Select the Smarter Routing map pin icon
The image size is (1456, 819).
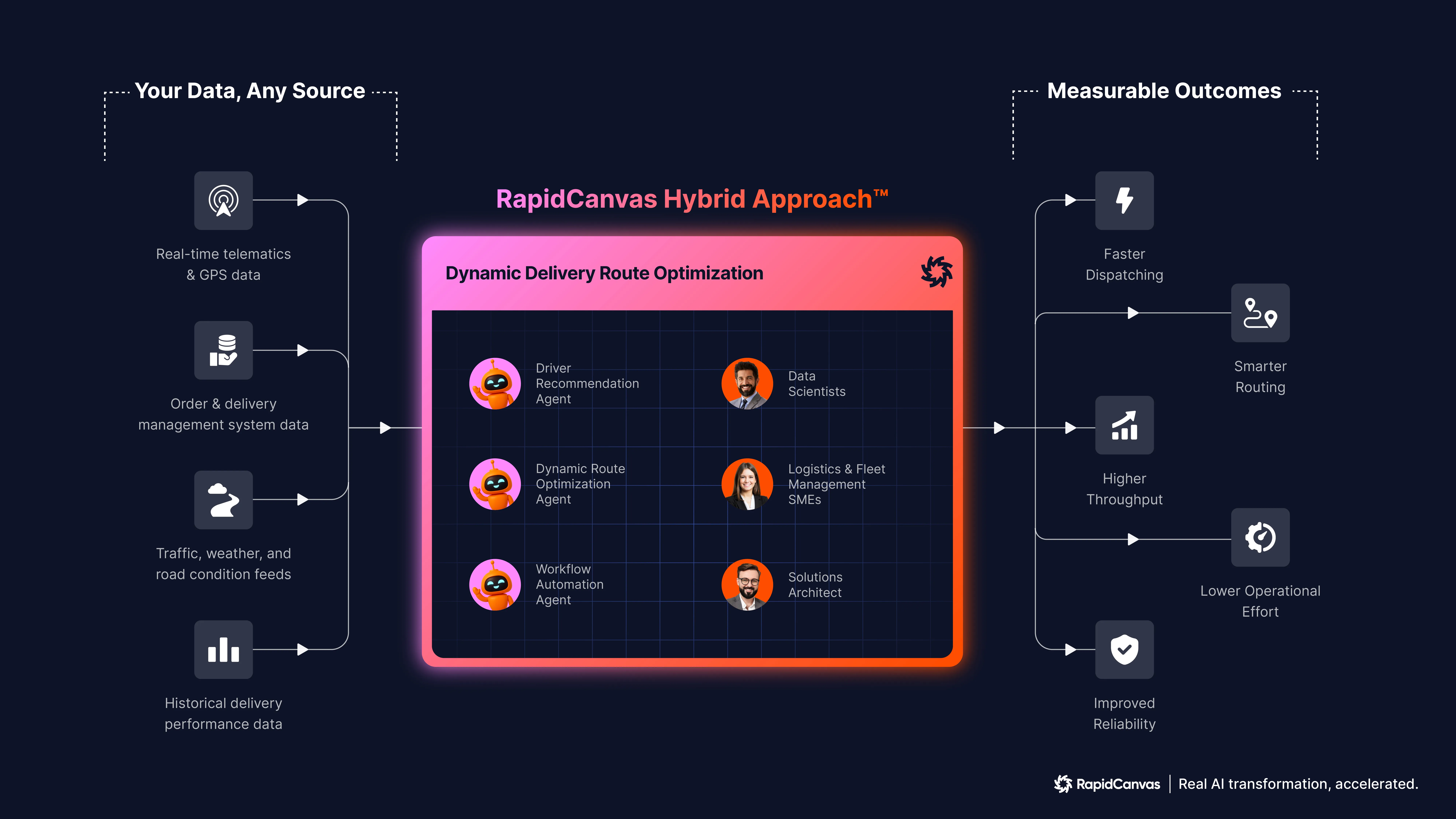coord(1260,312)
